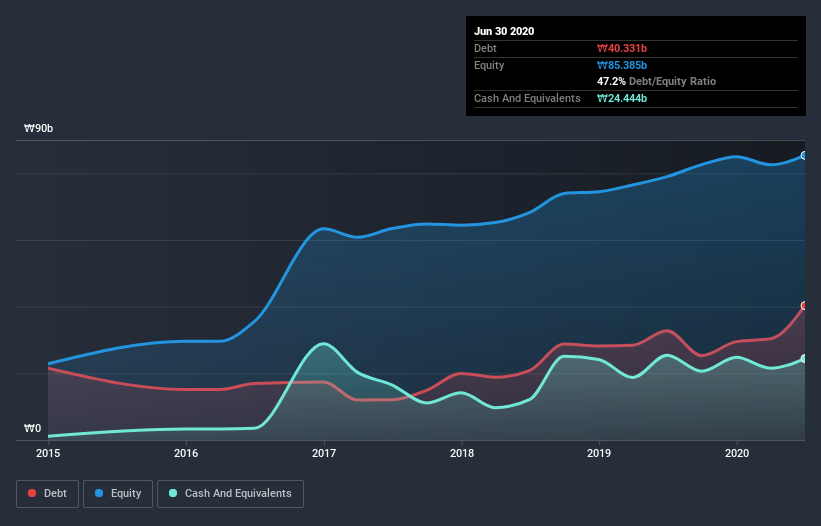Click the ₩90b y-axis label
Image resolution: width=821 pixels, height=526 pixels.
tap(39, 129)
